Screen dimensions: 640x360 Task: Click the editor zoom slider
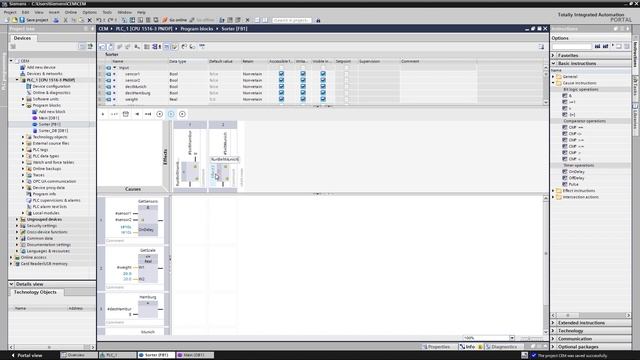tap(531, 338)
